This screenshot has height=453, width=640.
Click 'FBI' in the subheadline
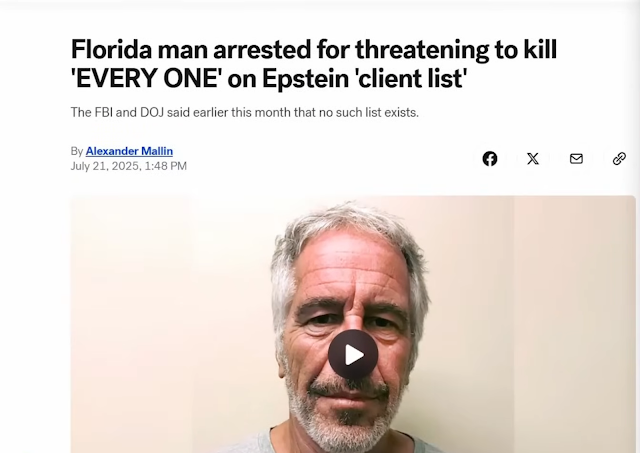pyautogui.click(x=104, y=112)
